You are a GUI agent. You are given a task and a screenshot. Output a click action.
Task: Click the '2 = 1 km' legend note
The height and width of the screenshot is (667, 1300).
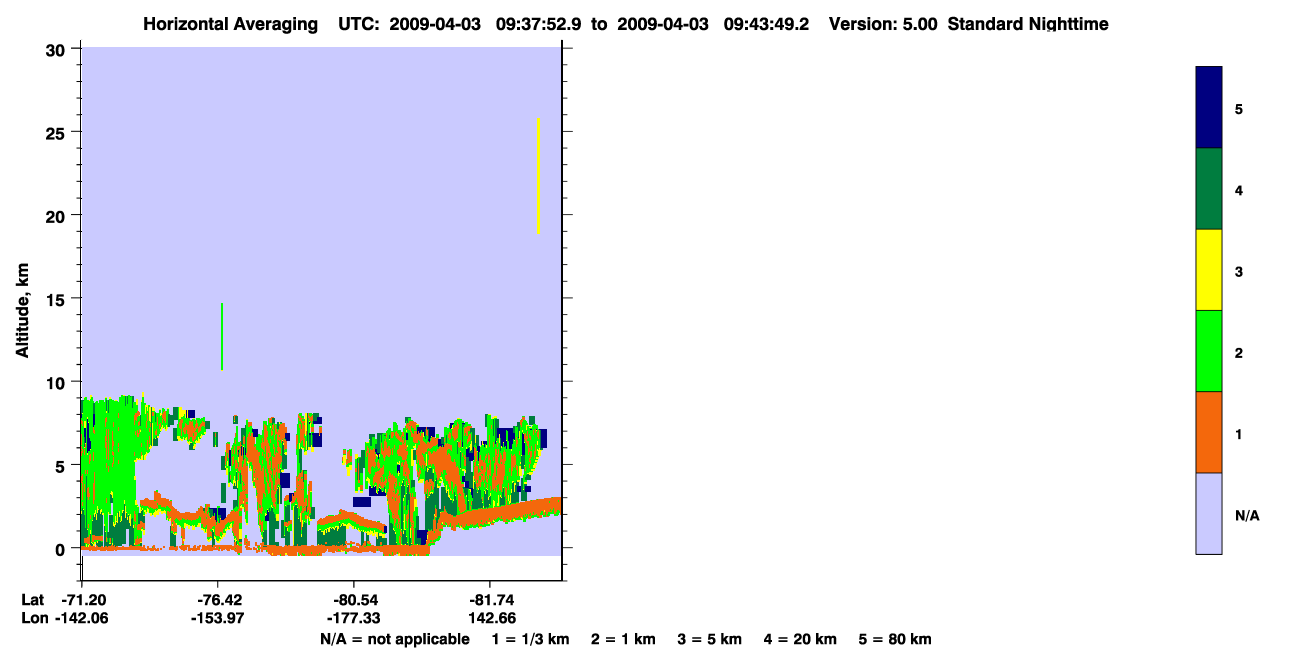(623, 639)
